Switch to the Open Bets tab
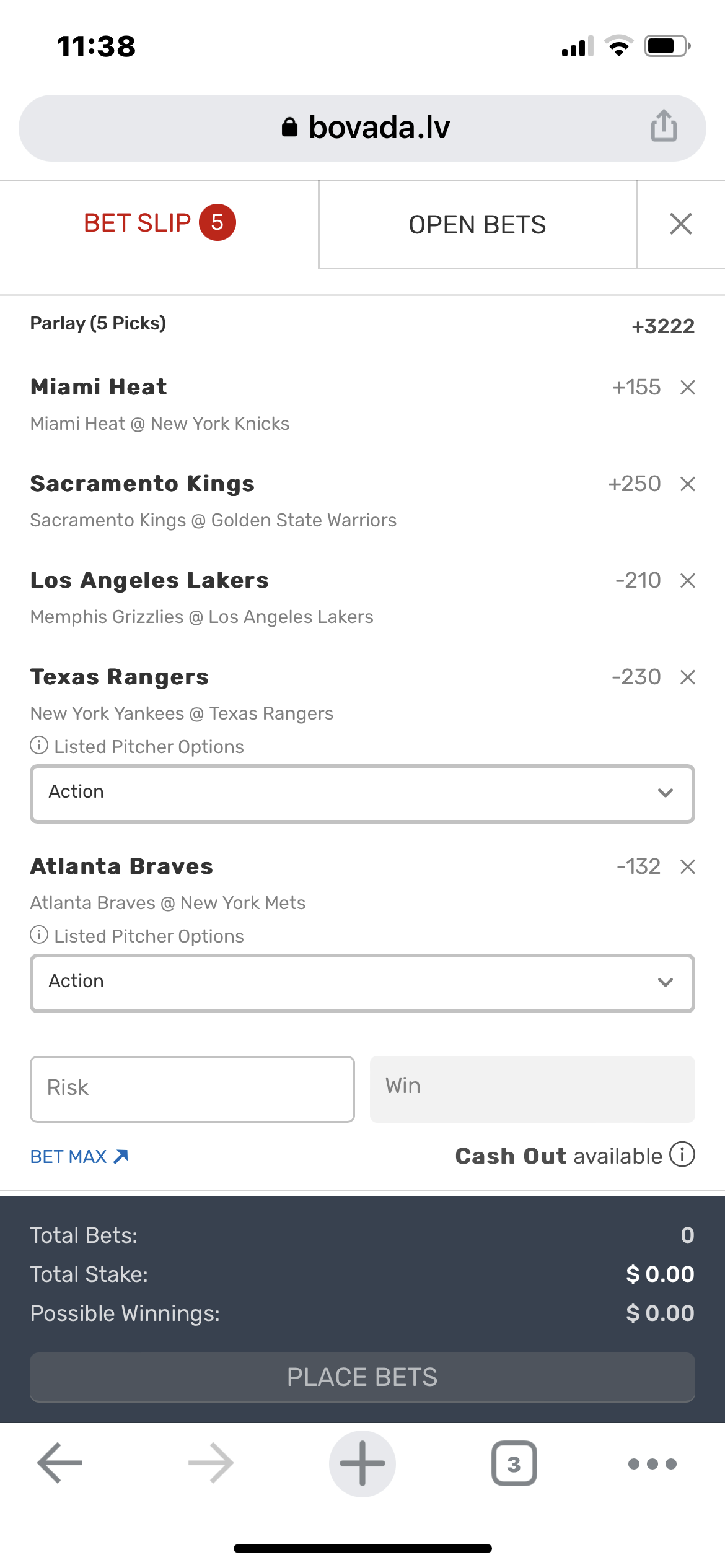 coord(477,225)
